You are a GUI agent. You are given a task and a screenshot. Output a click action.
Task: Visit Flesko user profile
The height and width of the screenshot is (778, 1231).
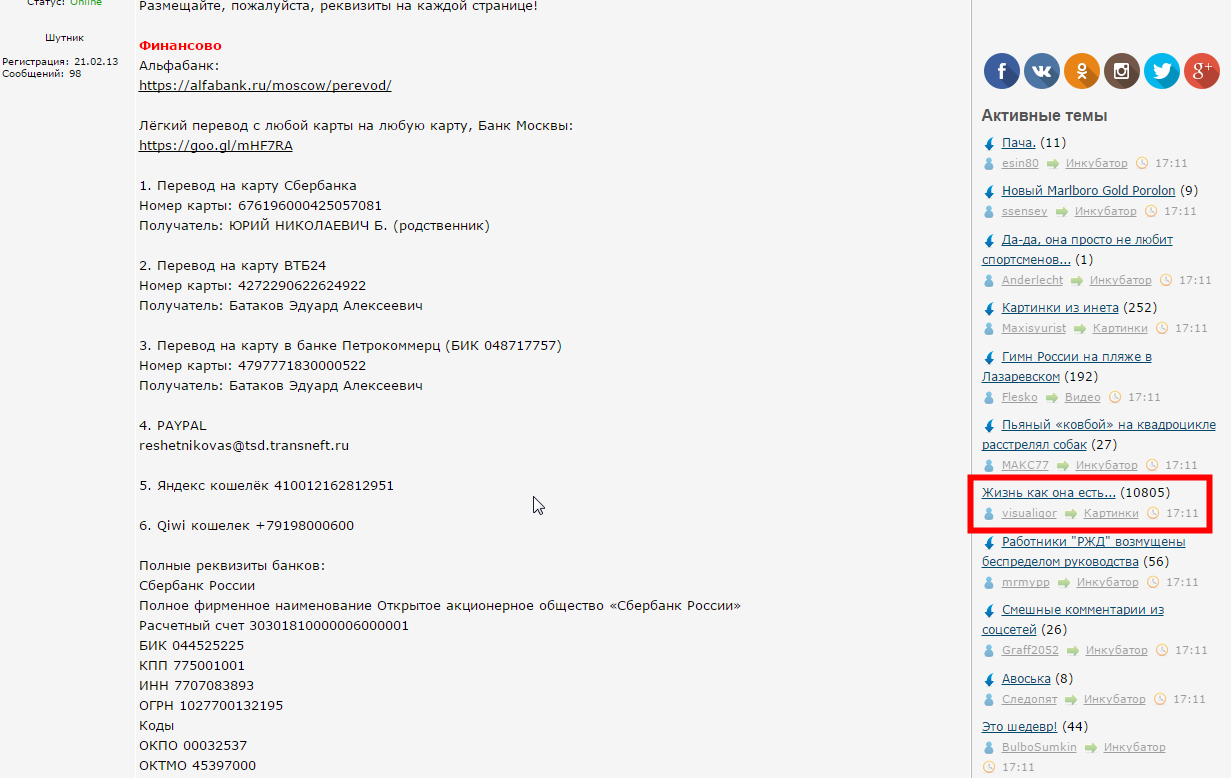pos(1020,398)
